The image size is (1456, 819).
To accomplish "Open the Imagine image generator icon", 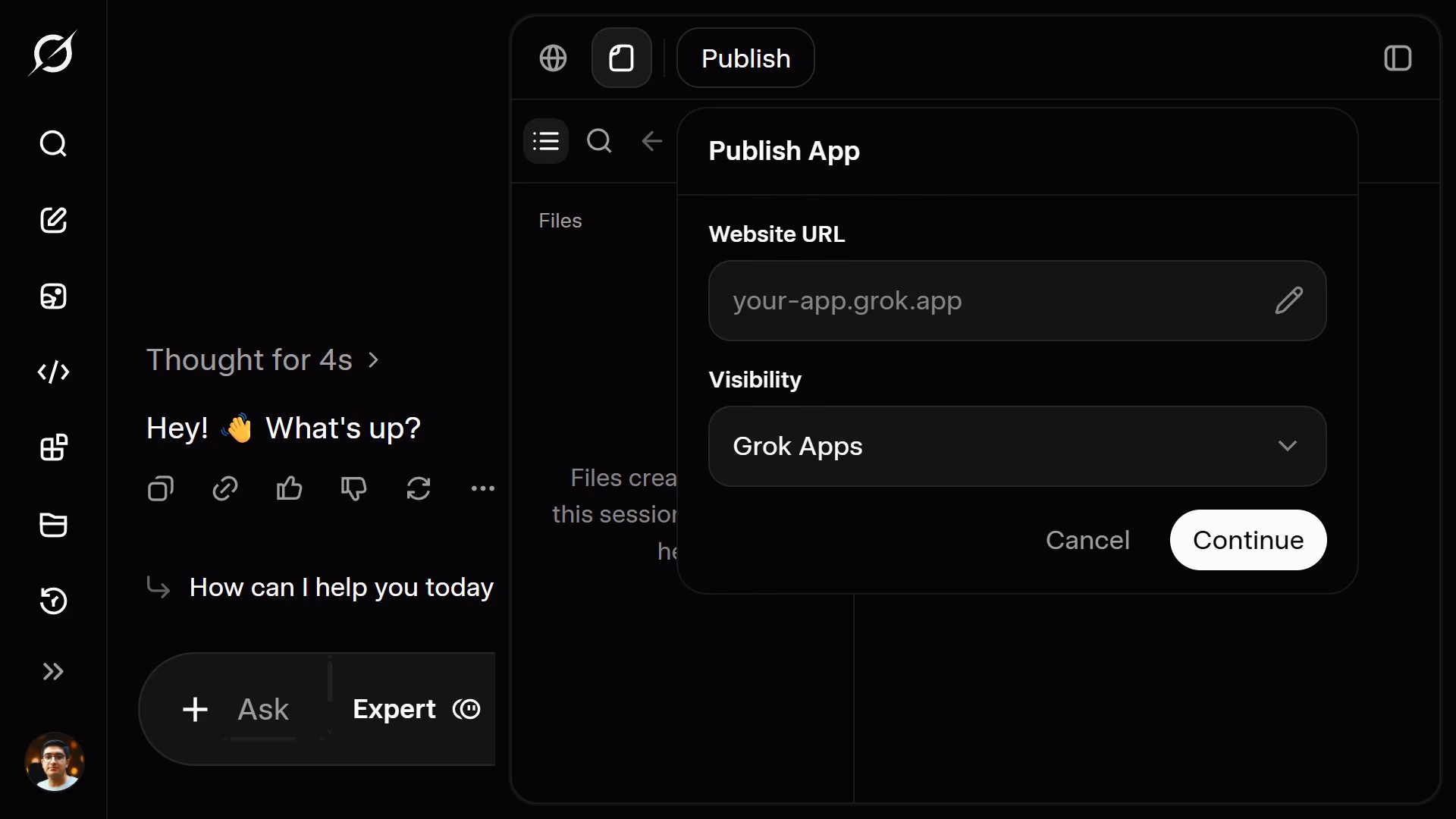I will pyautogui.click(x=53, y=296).
